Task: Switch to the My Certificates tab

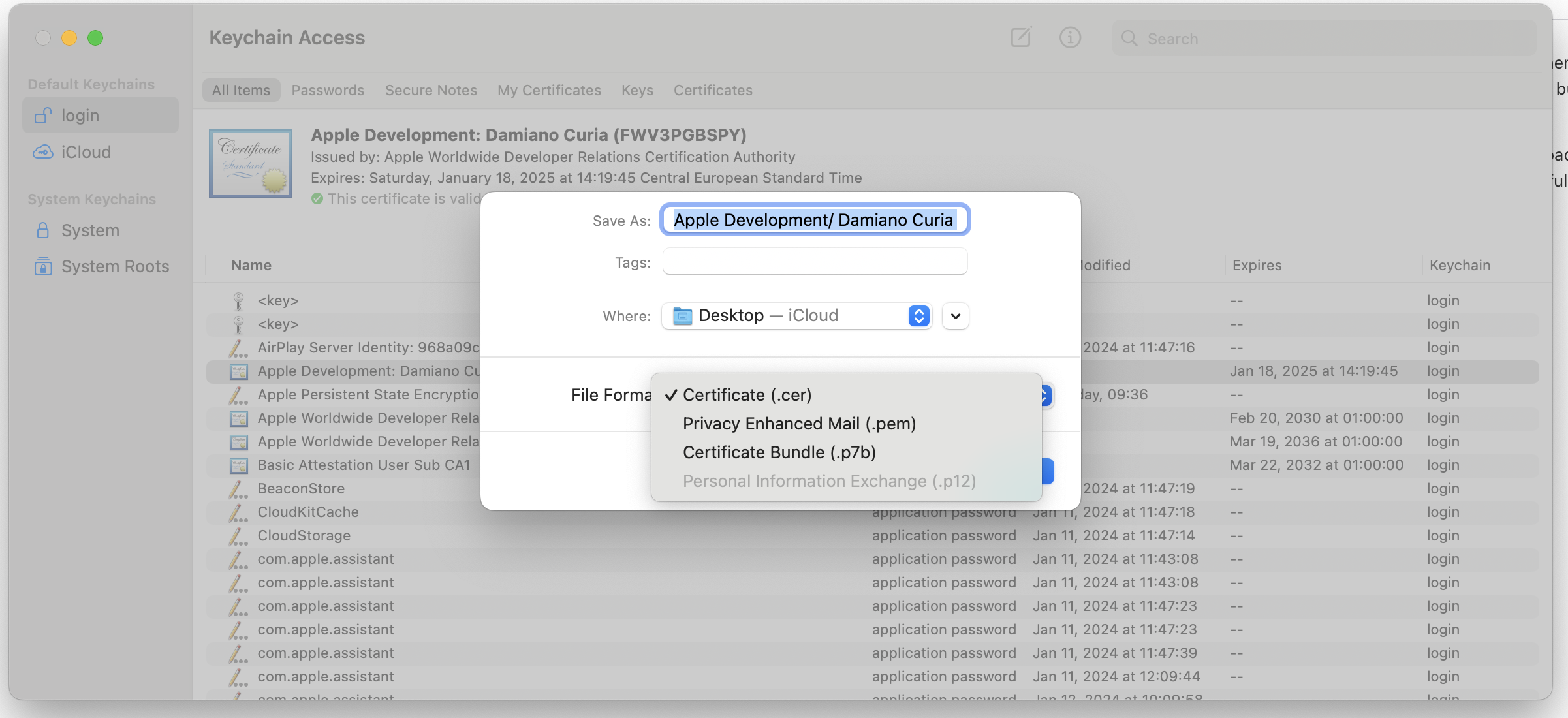Action: point(549,90)
